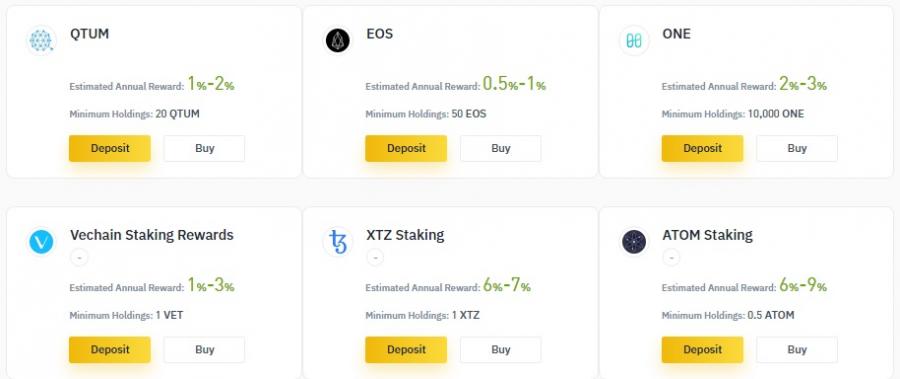Viewport: 900px width, 379px height.
Task: Deposit VET in Vechain Staking Rewards card
Action: (110, 350)
